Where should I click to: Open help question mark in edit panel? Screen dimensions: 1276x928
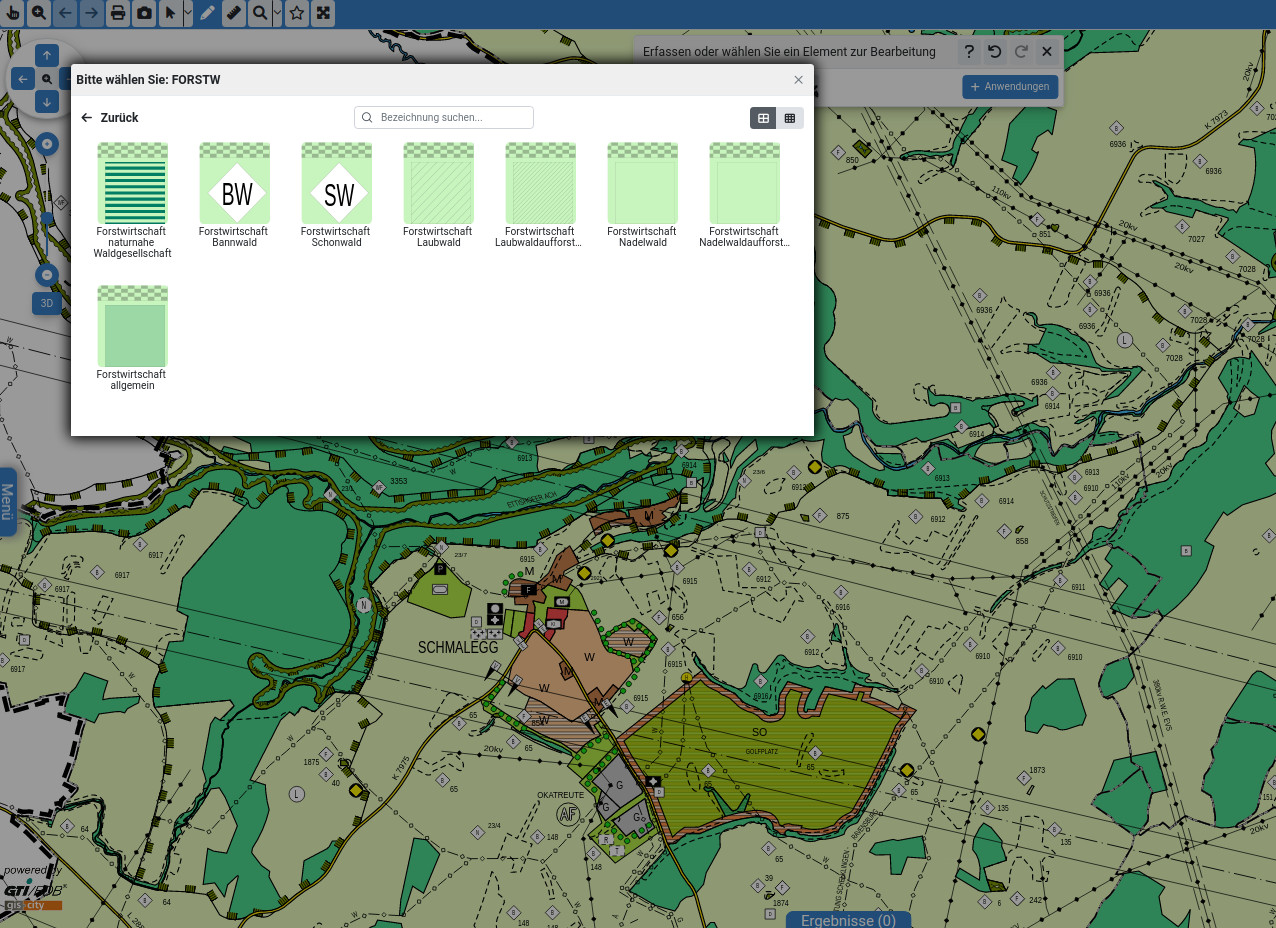click(x=968, y=52)
